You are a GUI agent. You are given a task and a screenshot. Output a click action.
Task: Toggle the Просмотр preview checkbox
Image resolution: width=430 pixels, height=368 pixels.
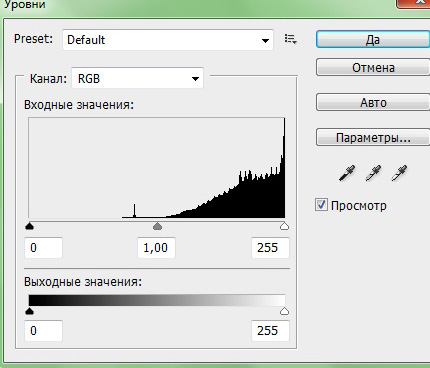coord(321,205)
